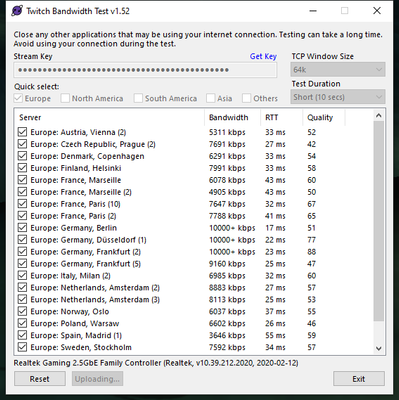Viewport: 399px width, 400px height.
Task: Uncheck the Spain, Madrid (1) server checkbox
Action: [22, 335]
